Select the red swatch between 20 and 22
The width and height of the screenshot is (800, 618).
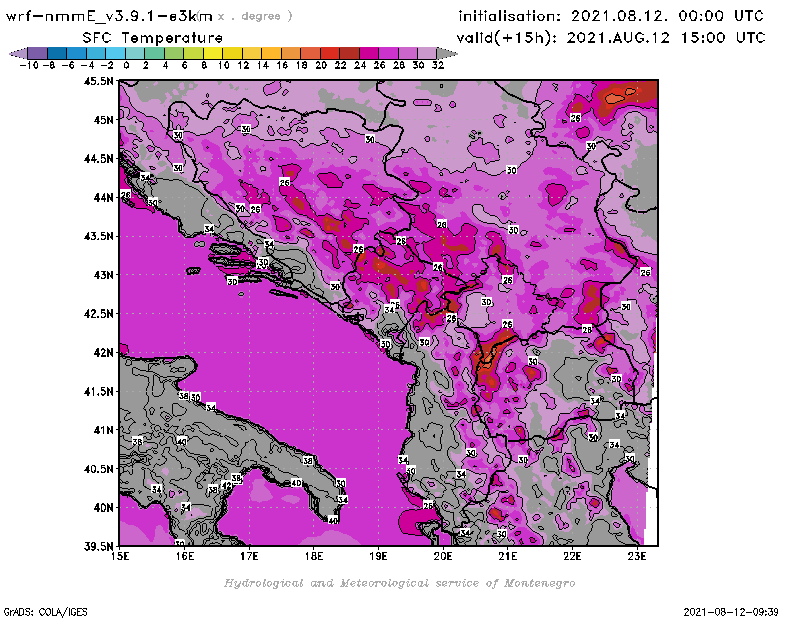(x=330, y=53)
